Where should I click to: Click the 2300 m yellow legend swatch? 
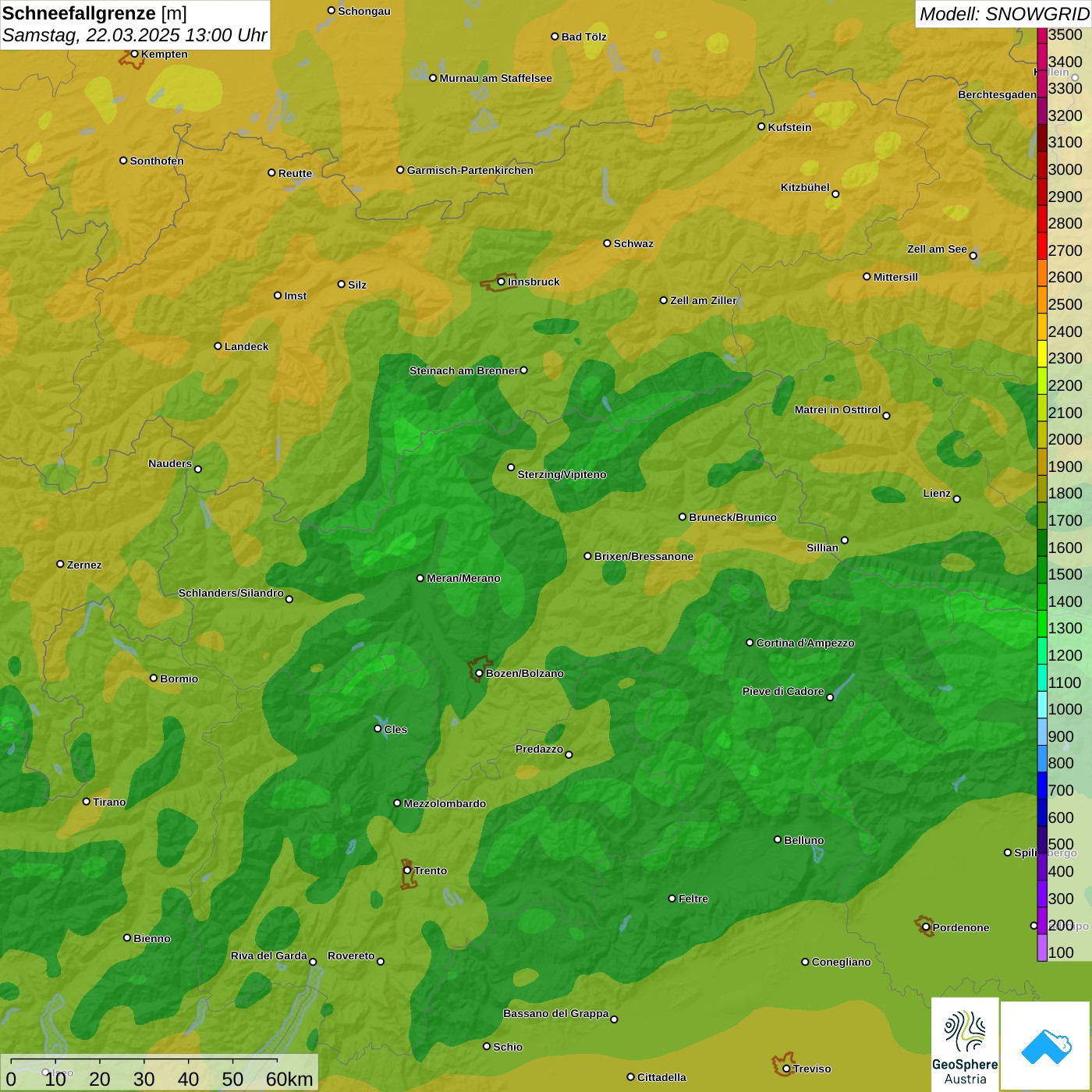coord(1042,353)
